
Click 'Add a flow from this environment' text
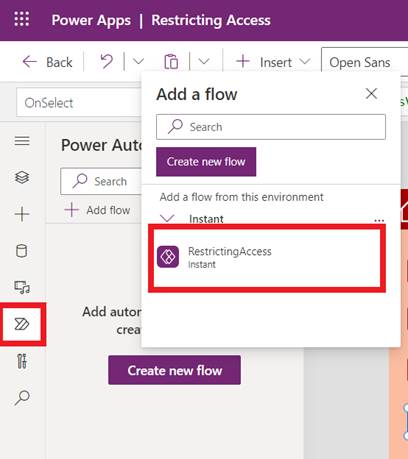tap(242, 197)
